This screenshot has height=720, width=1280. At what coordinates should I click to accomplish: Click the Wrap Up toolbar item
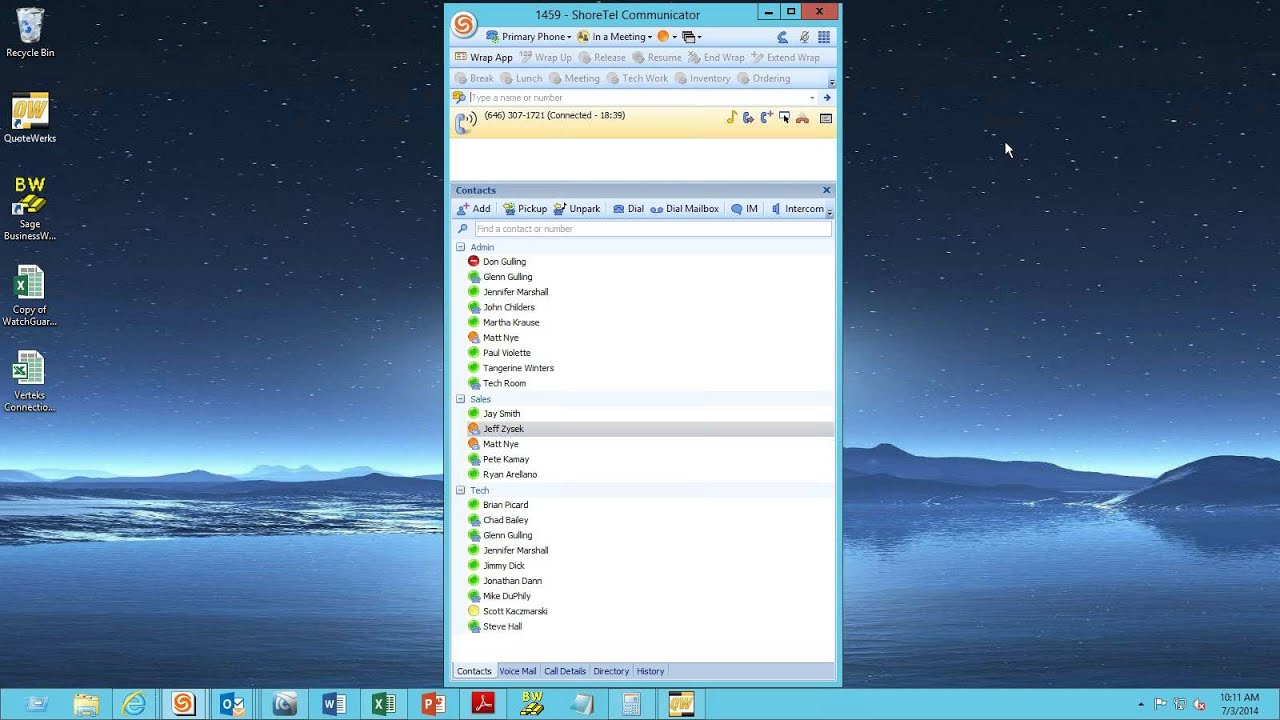(546, 58)
